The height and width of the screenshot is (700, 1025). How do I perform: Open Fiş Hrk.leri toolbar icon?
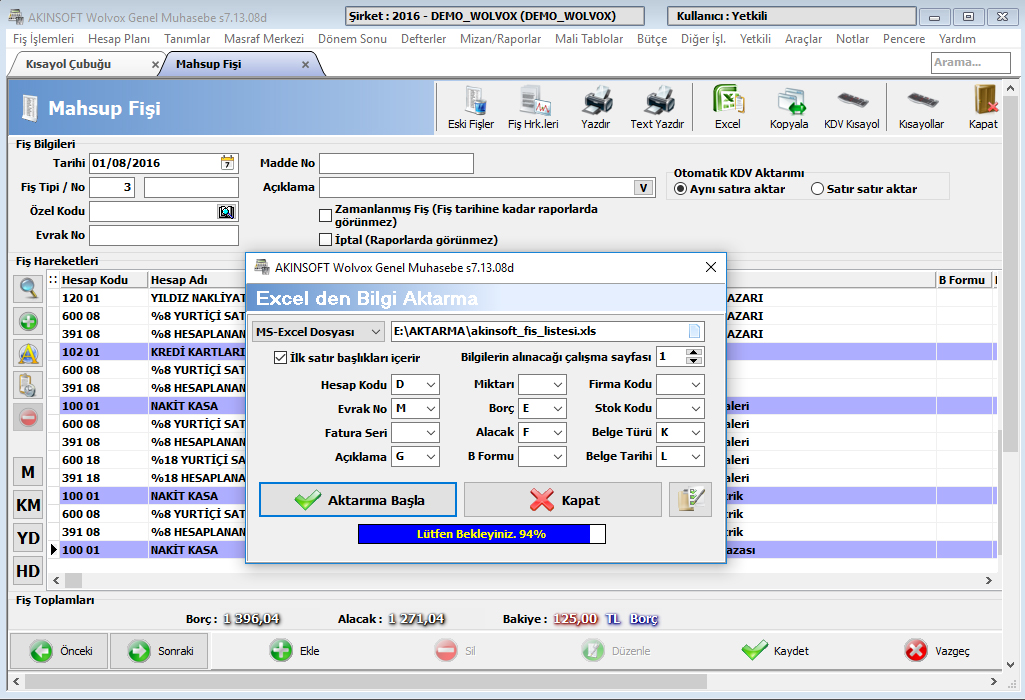[x=533, y=108]
